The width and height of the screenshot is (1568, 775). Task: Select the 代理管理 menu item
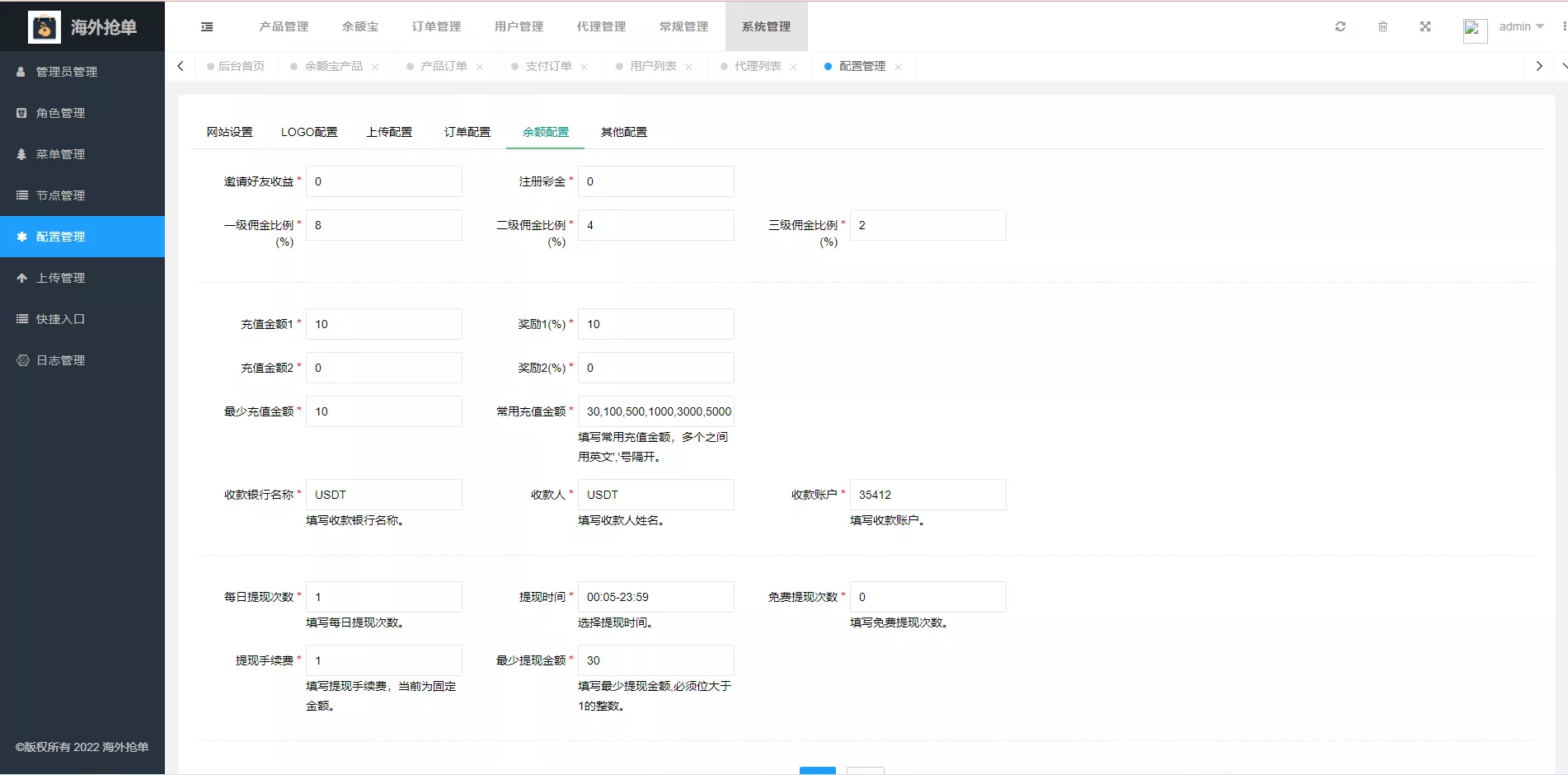(x=601, y=26)
